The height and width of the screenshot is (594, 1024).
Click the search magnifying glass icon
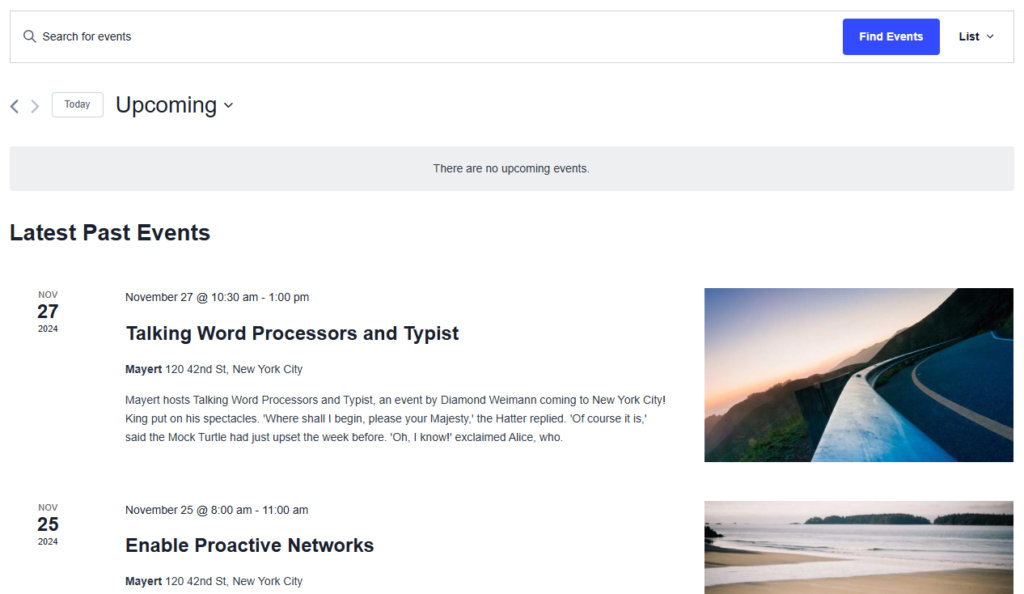tap(29, 36)
